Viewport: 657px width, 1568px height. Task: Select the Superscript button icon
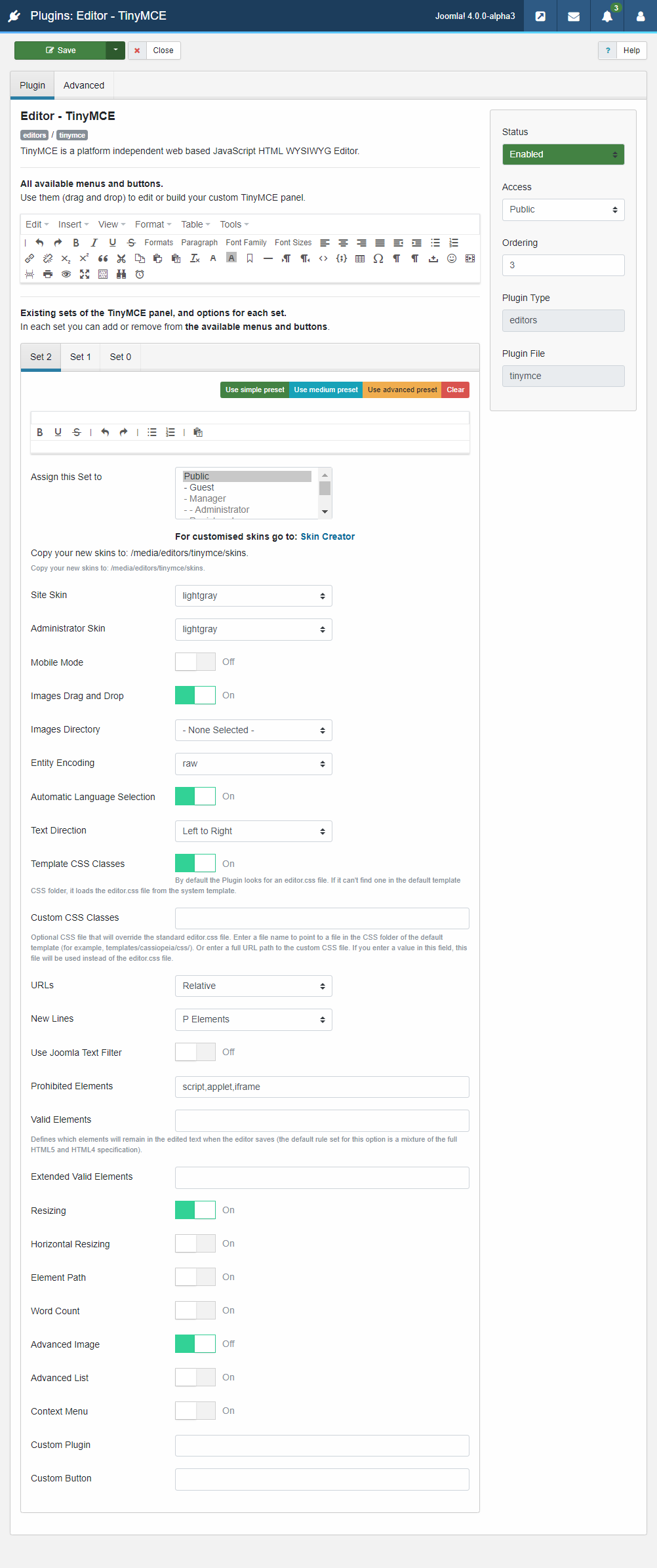pyautogui.click(x=85, y=258)
